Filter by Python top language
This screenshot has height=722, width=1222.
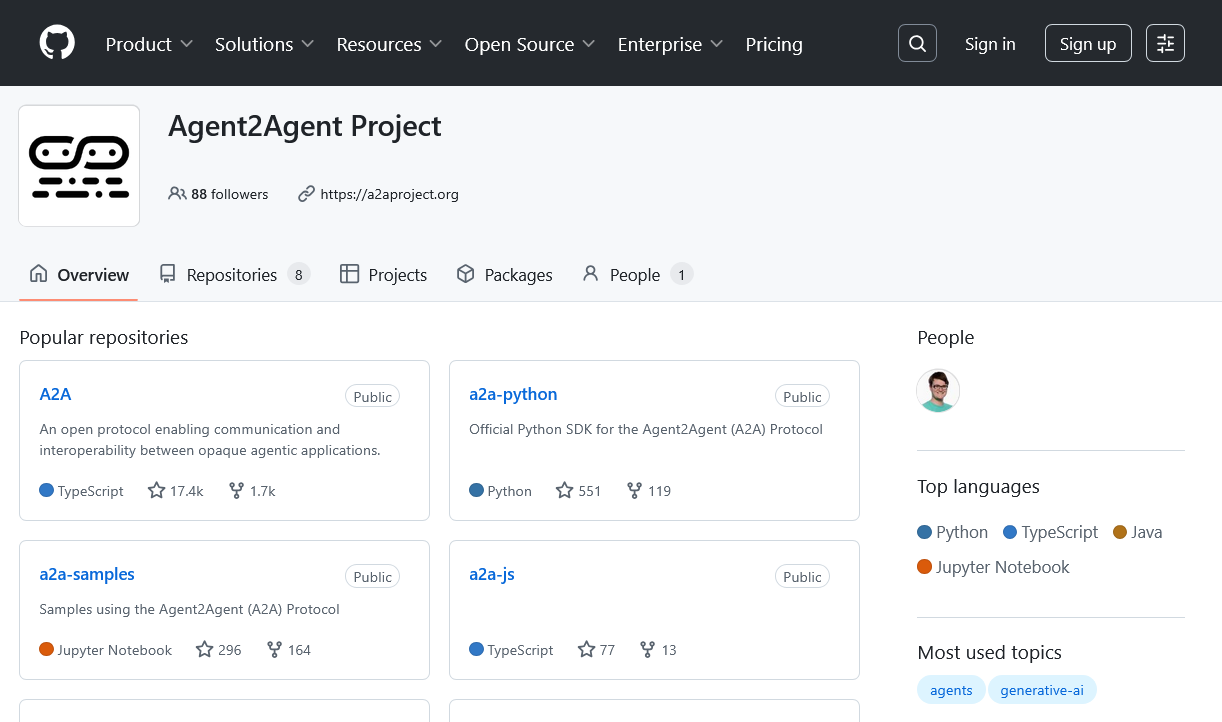click(952, 532)
